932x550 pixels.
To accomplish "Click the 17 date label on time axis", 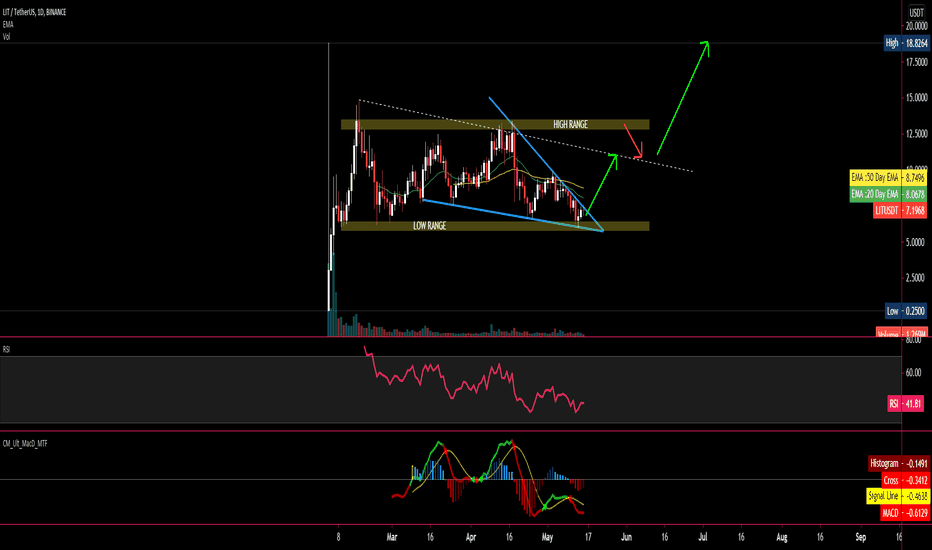I will click(x=588, y=537).
